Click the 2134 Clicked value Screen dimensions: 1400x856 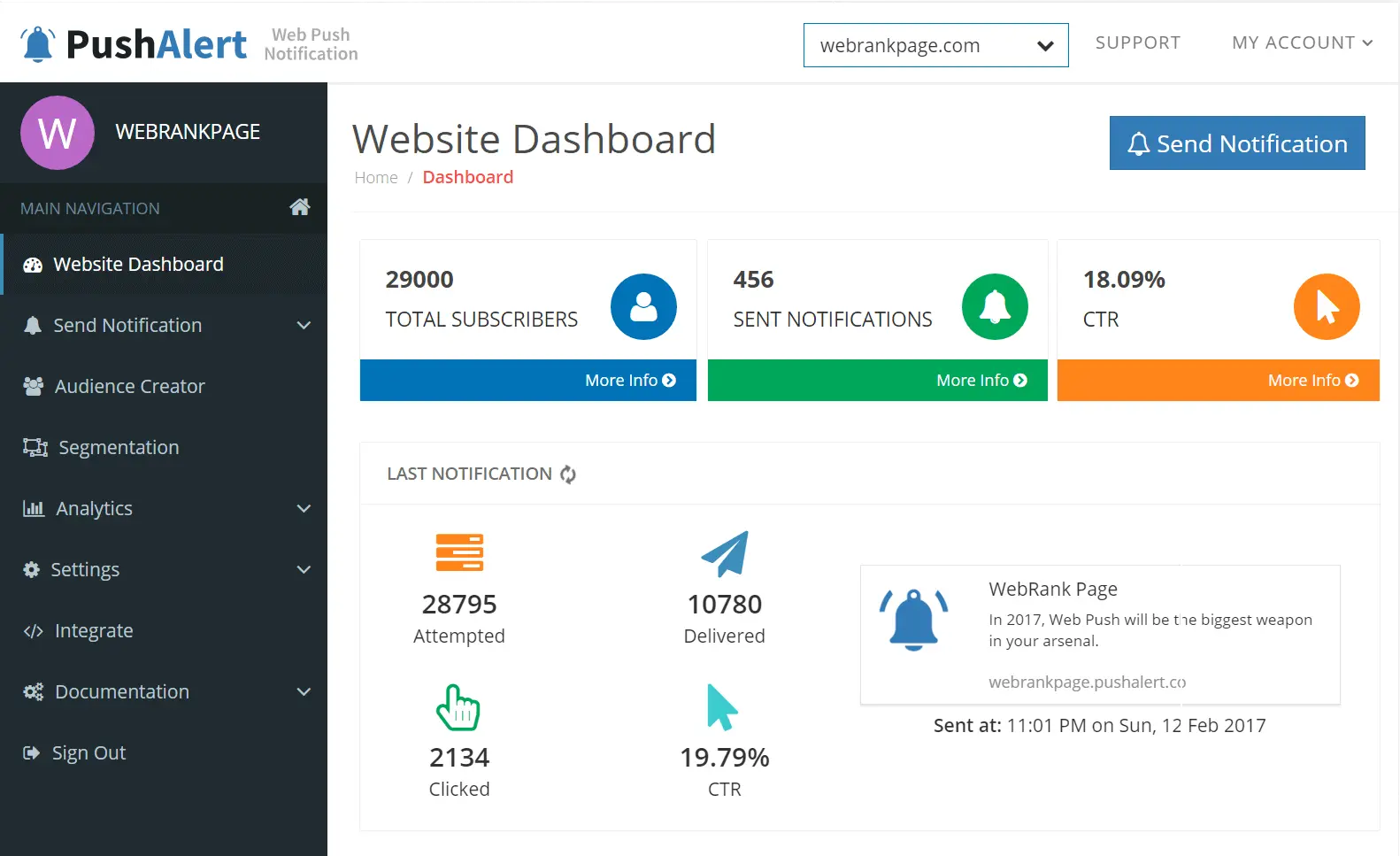coord(459,758)
